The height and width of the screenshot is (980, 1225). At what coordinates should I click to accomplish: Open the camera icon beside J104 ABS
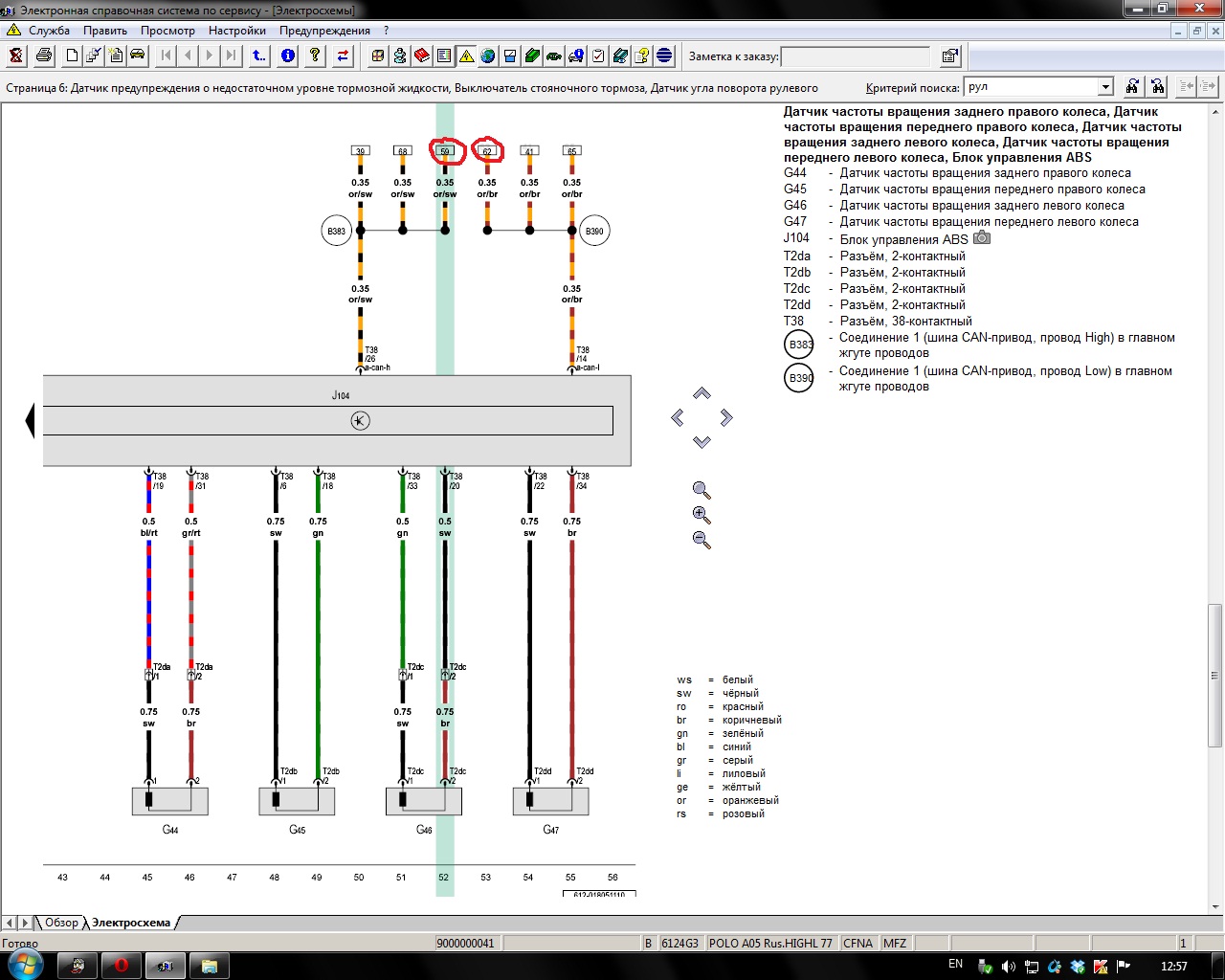point(982,238)
